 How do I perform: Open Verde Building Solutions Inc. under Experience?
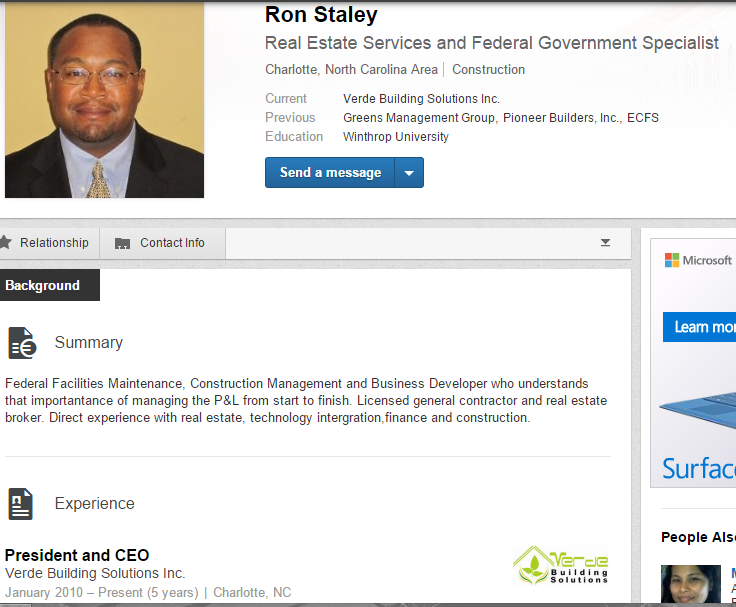coord(95,573)
